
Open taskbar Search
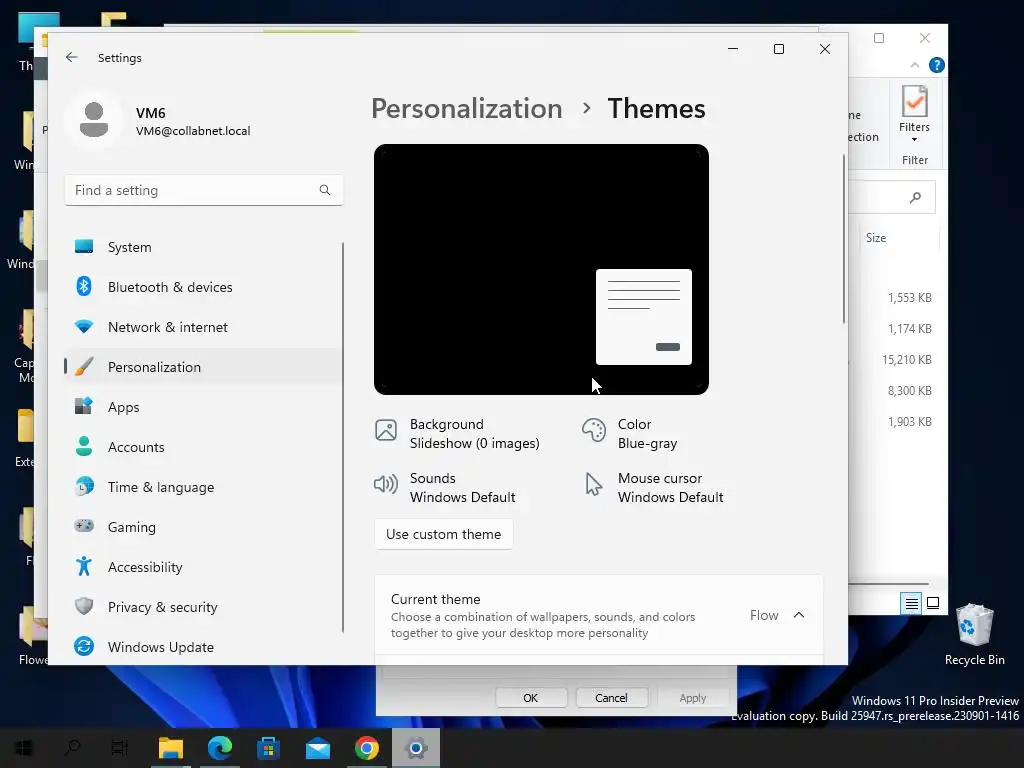pyautogui.click(x=72, y=748)
